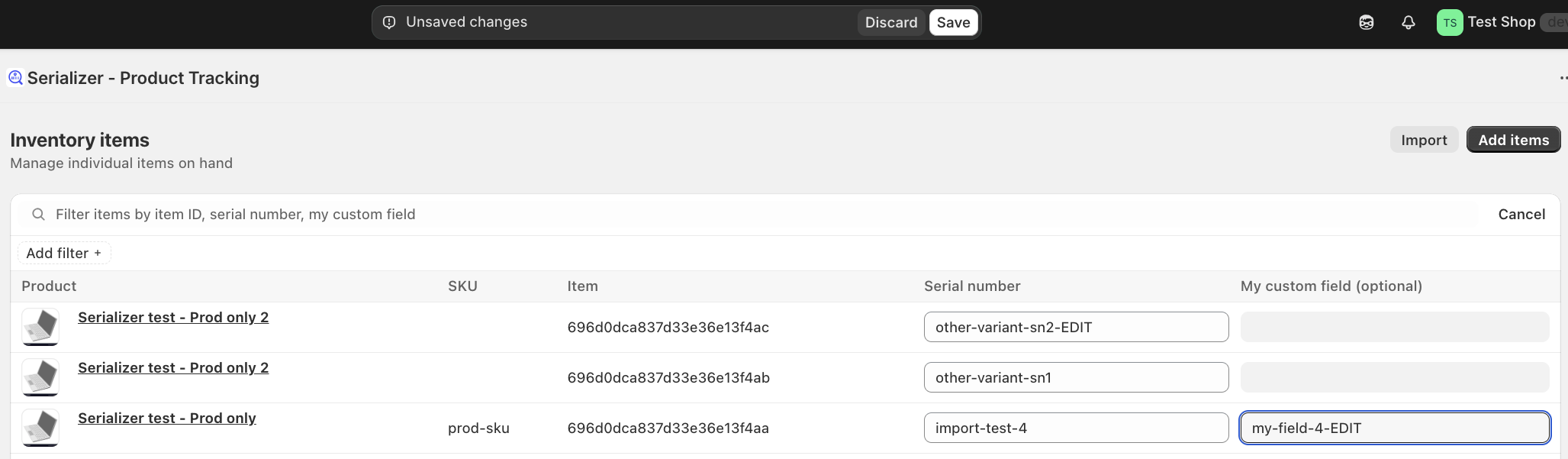Screen dimensions: 1568x459
Task: Click the unsaved changes alert icon
Action: (389, 23)
